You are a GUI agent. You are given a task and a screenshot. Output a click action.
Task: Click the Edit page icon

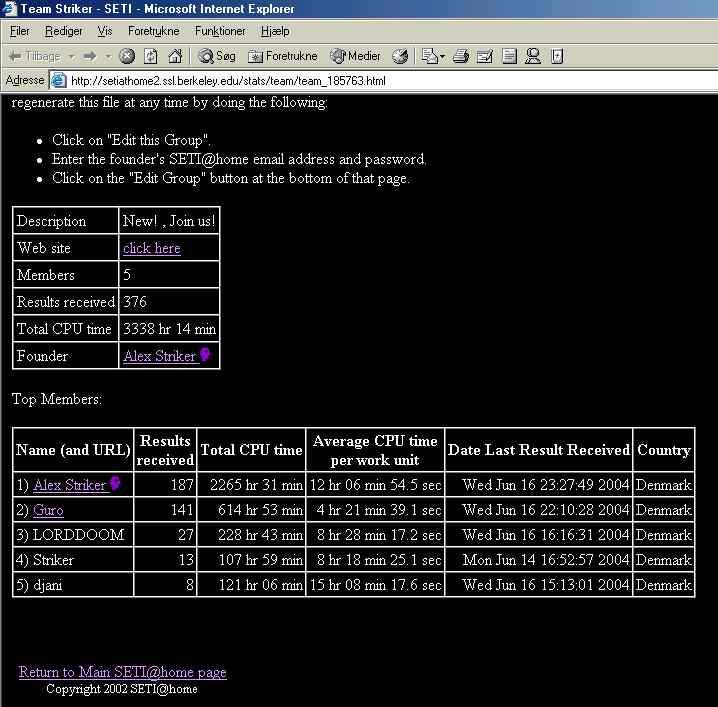click(484, 56)
